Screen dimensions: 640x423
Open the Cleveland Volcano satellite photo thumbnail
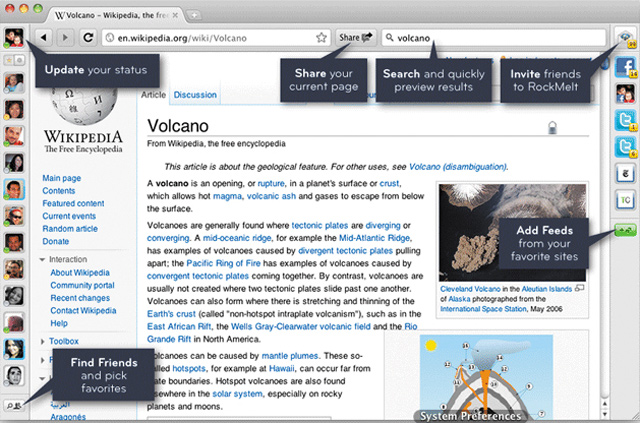512,232
